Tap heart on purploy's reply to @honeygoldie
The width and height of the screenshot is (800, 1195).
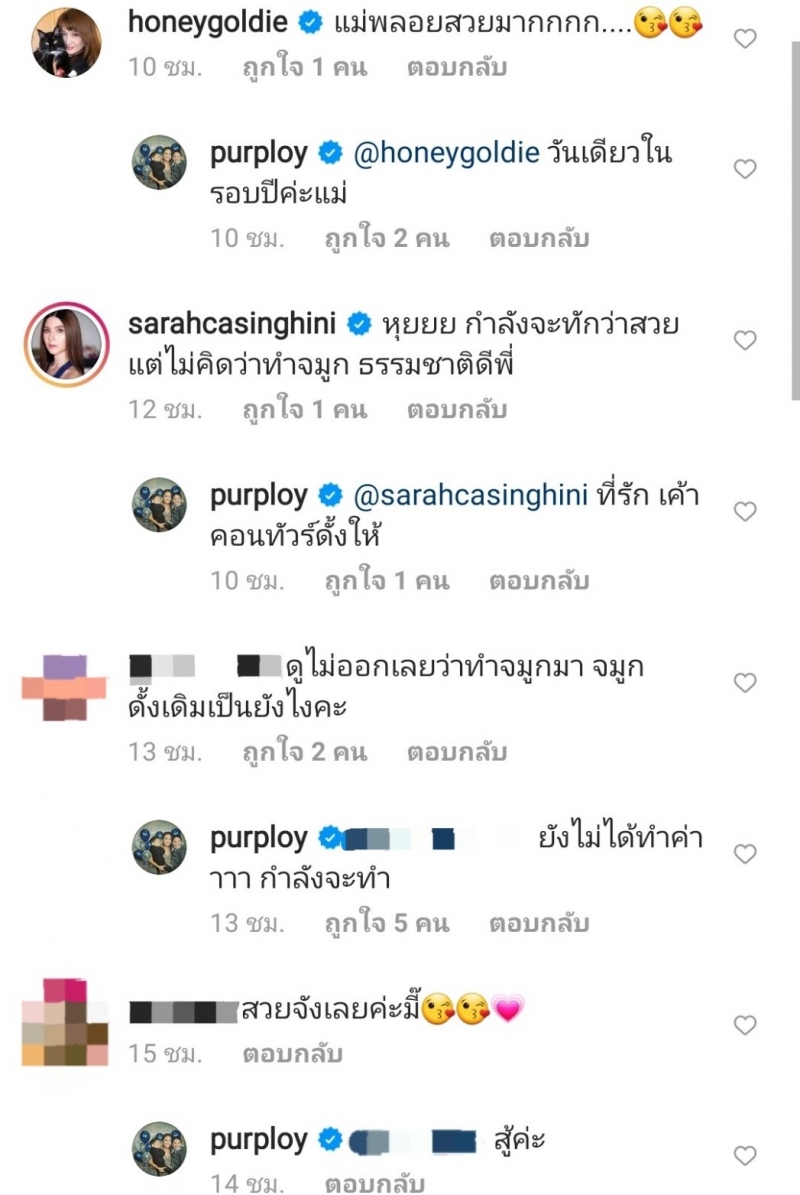[744, 168]
